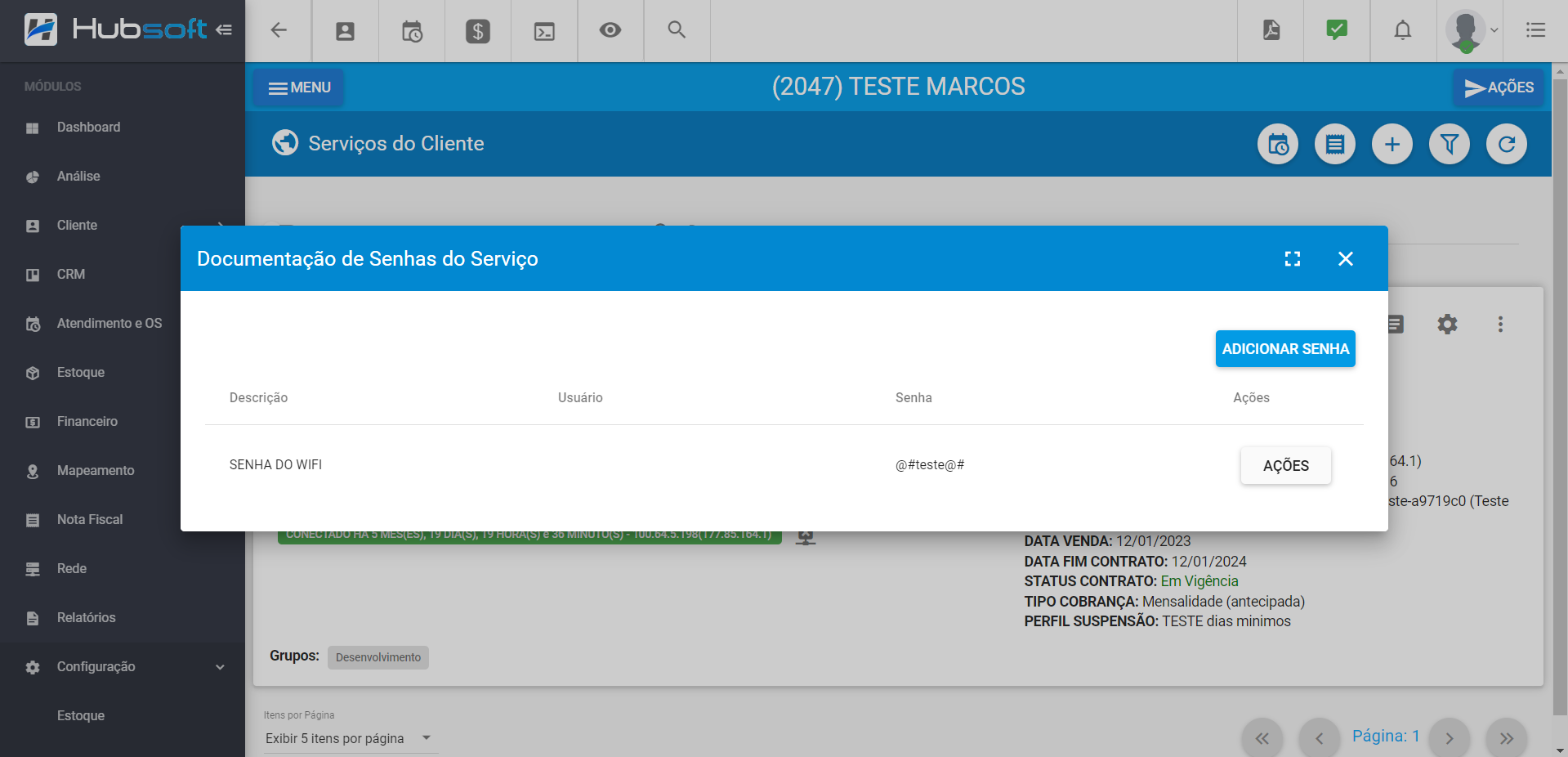Image resolution: width=1568 pixels, height=757 pixels.
Task: Click the Hubsoft logo
Action: 115,29
